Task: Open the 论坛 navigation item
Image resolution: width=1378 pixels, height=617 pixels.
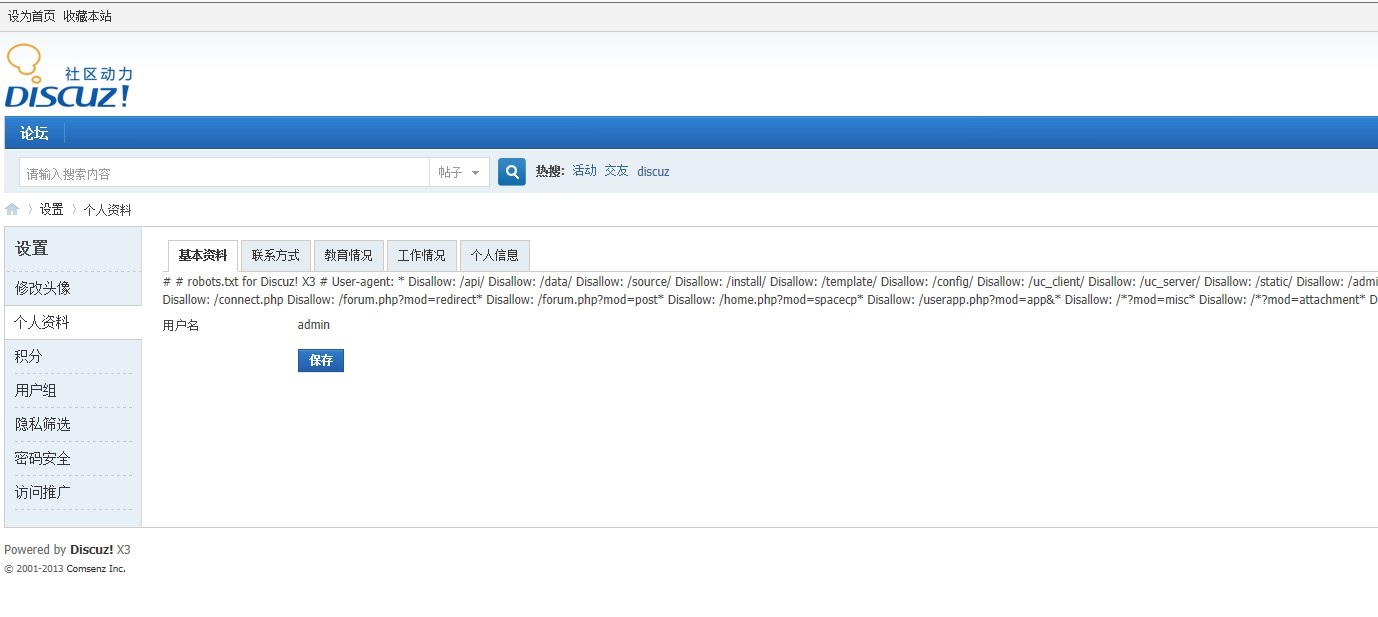Action: 34,133
